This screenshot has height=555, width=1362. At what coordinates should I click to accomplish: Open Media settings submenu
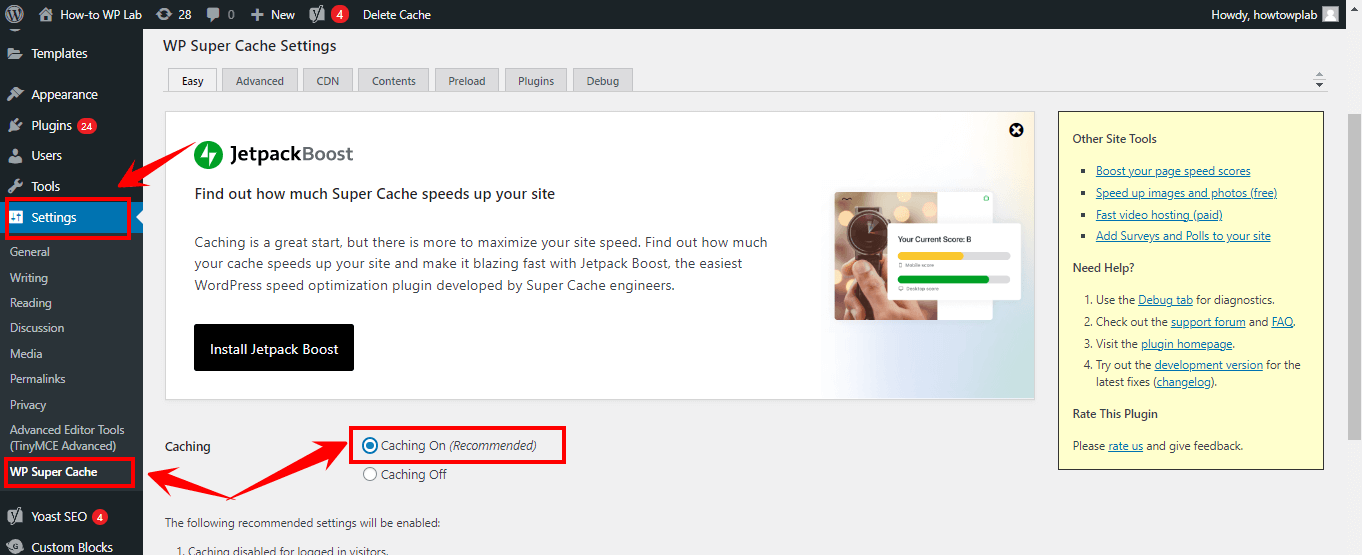click(26, 353)
